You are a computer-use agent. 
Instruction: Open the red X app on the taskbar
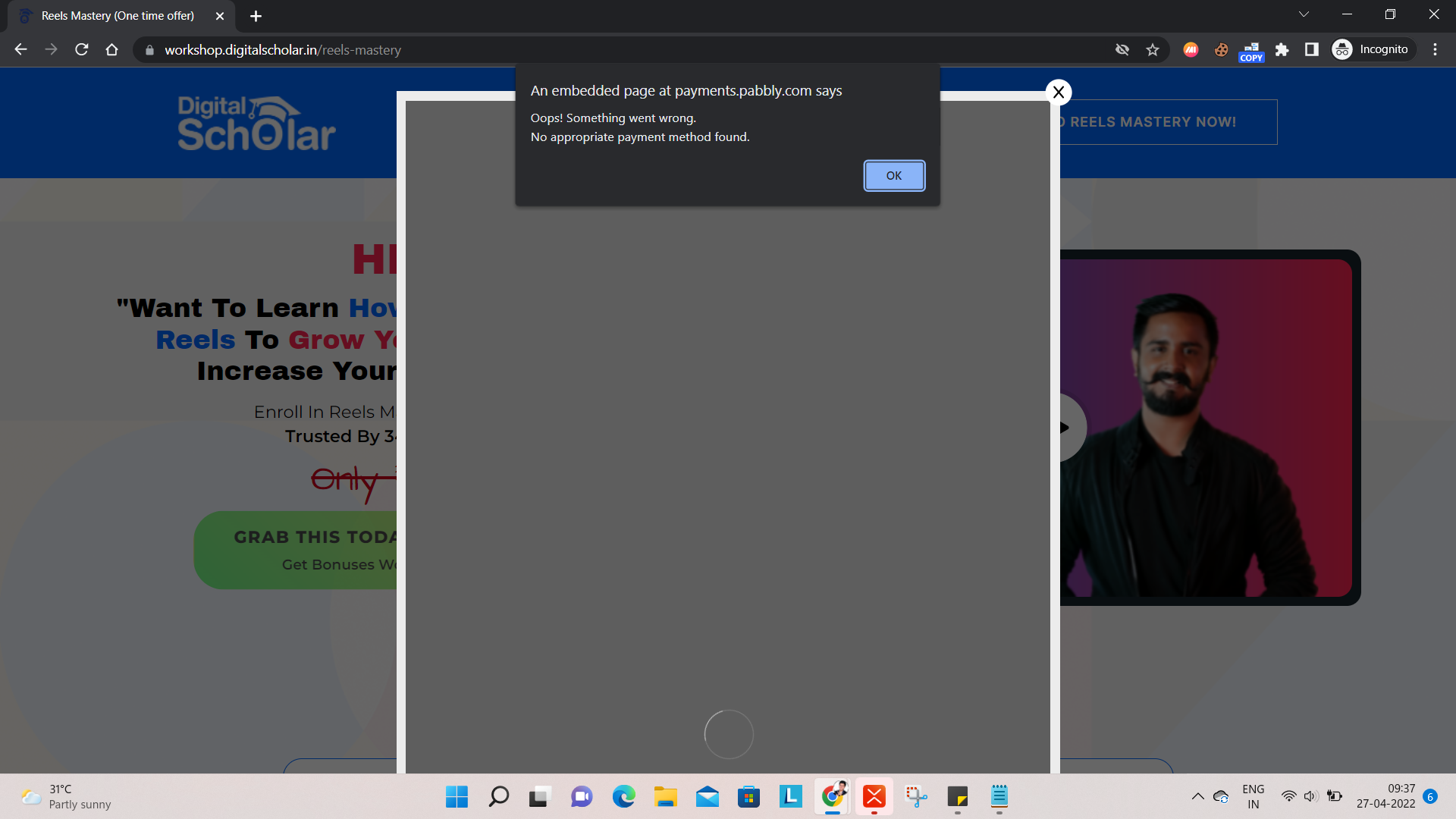click(x=874, y=797)
